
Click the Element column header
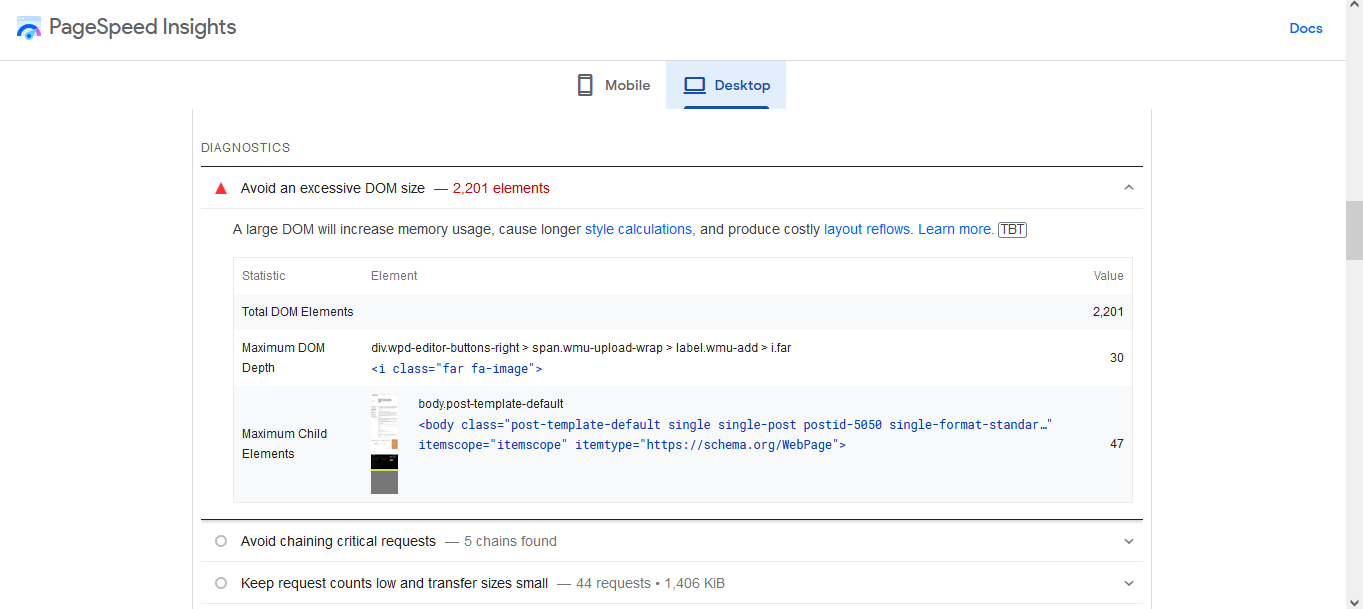[394, 276]
